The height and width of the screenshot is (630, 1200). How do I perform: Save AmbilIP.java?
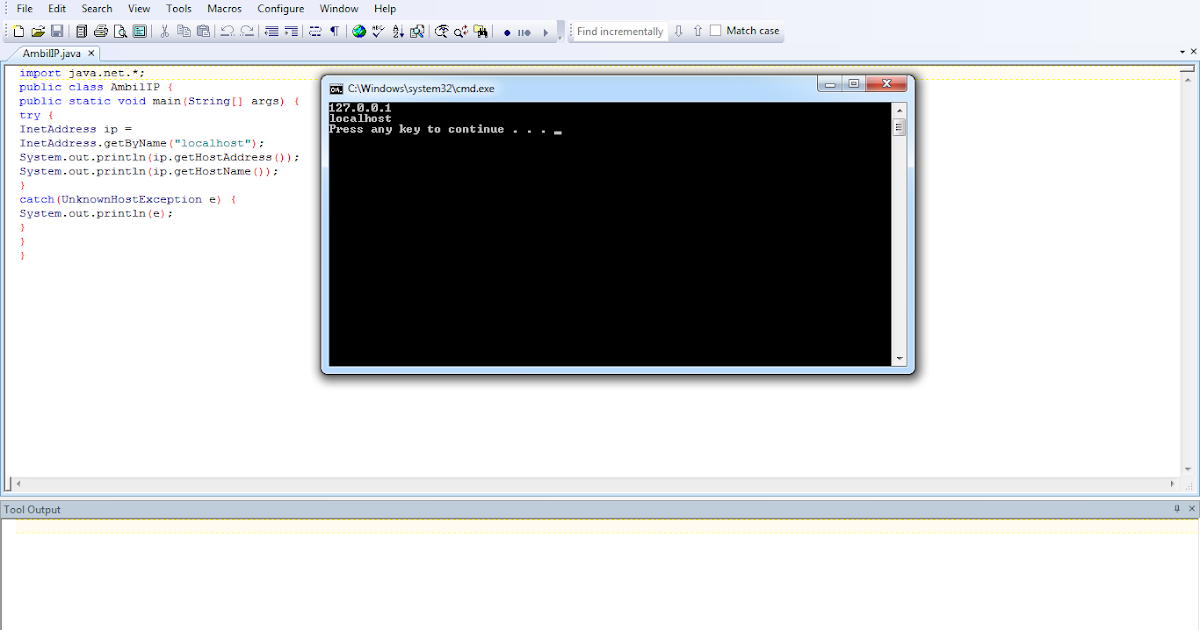click(57, 31)
